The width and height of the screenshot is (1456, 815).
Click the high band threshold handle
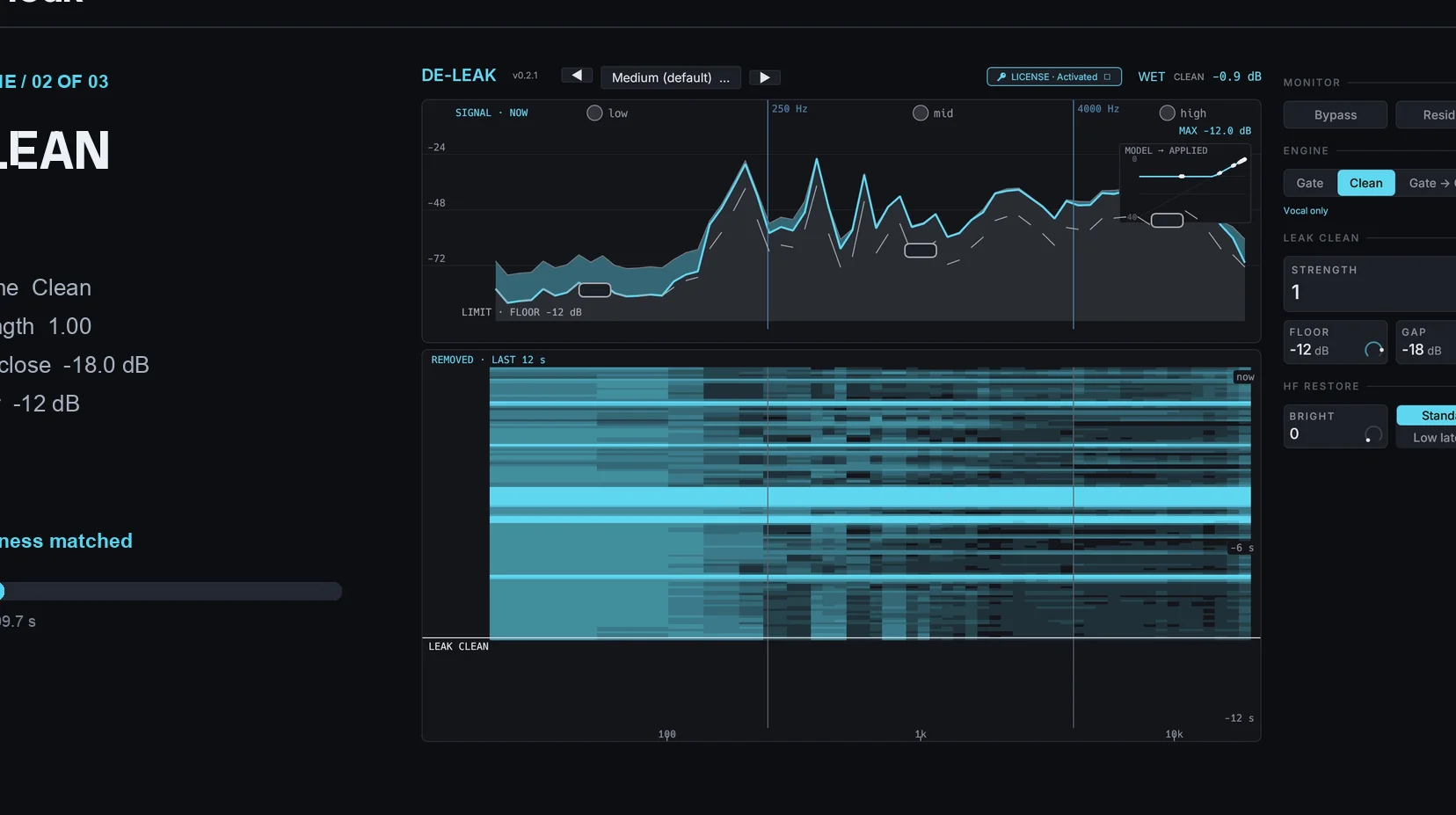point(1168,221)
